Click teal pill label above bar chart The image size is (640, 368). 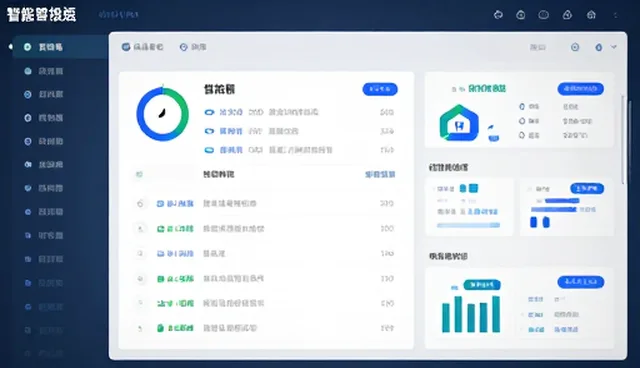482,285
